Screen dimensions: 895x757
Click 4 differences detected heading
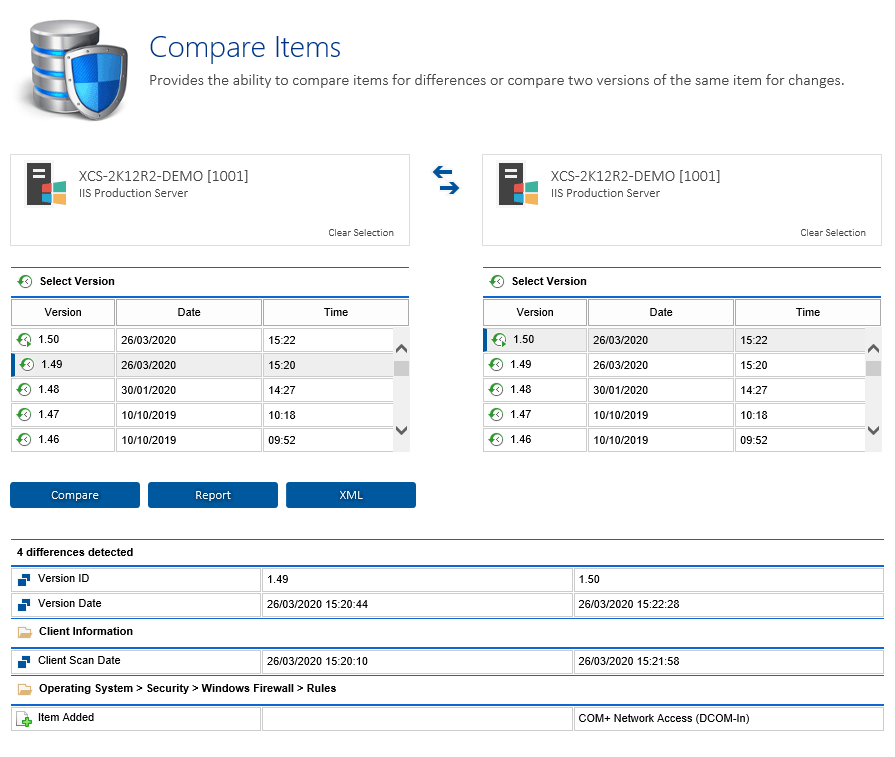click(75, 553)
